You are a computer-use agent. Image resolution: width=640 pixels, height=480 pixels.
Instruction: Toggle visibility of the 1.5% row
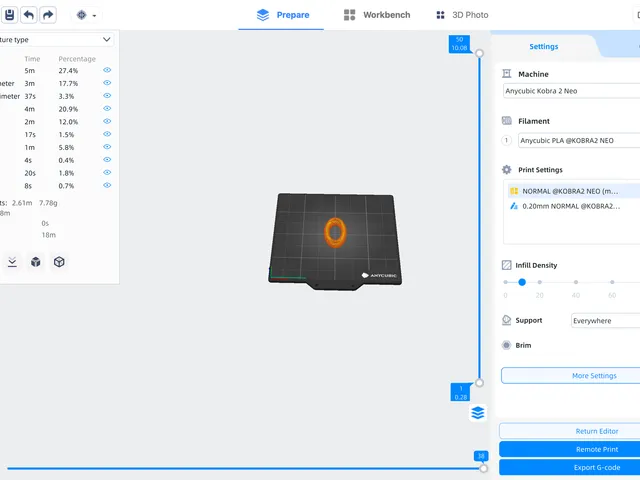tap(107, 134)
